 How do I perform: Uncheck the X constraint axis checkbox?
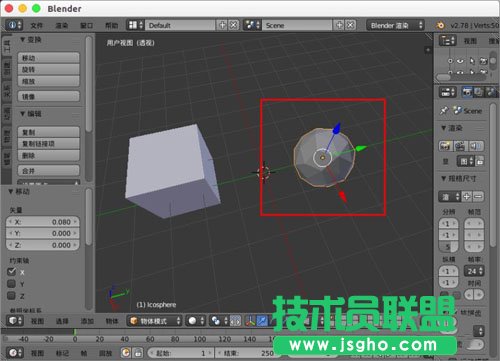(x=12, y=272)
